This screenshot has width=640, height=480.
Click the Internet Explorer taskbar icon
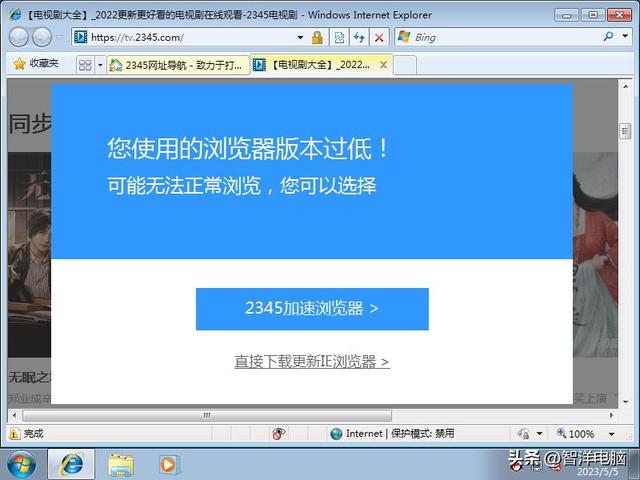pos(71,464)
